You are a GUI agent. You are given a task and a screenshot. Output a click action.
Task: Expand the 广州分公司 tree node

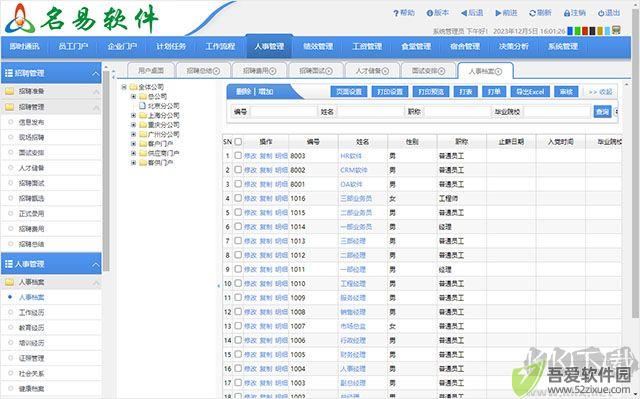133,134
